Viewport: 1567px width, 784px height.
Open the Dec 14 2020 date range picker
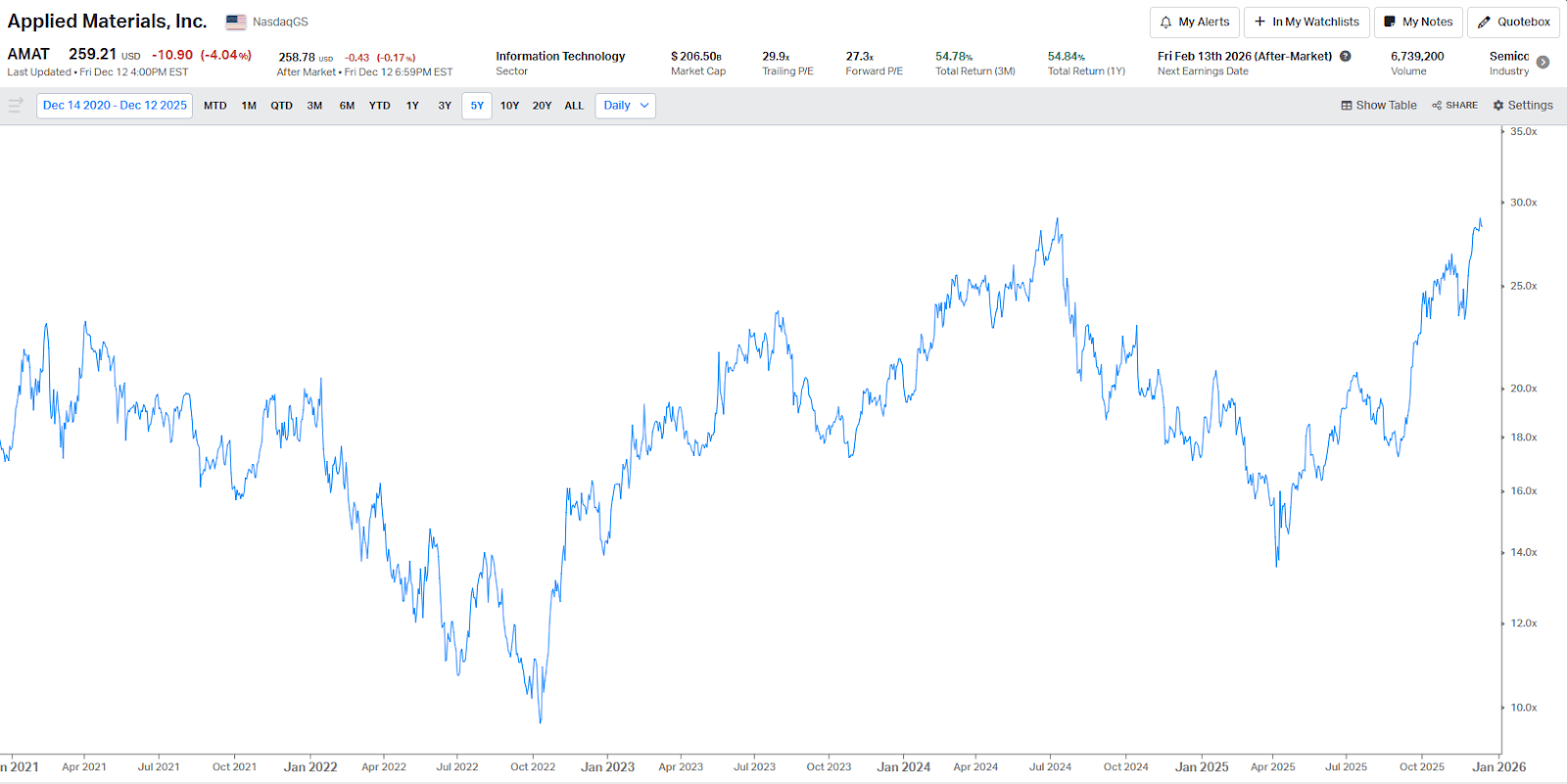[115, 106]
